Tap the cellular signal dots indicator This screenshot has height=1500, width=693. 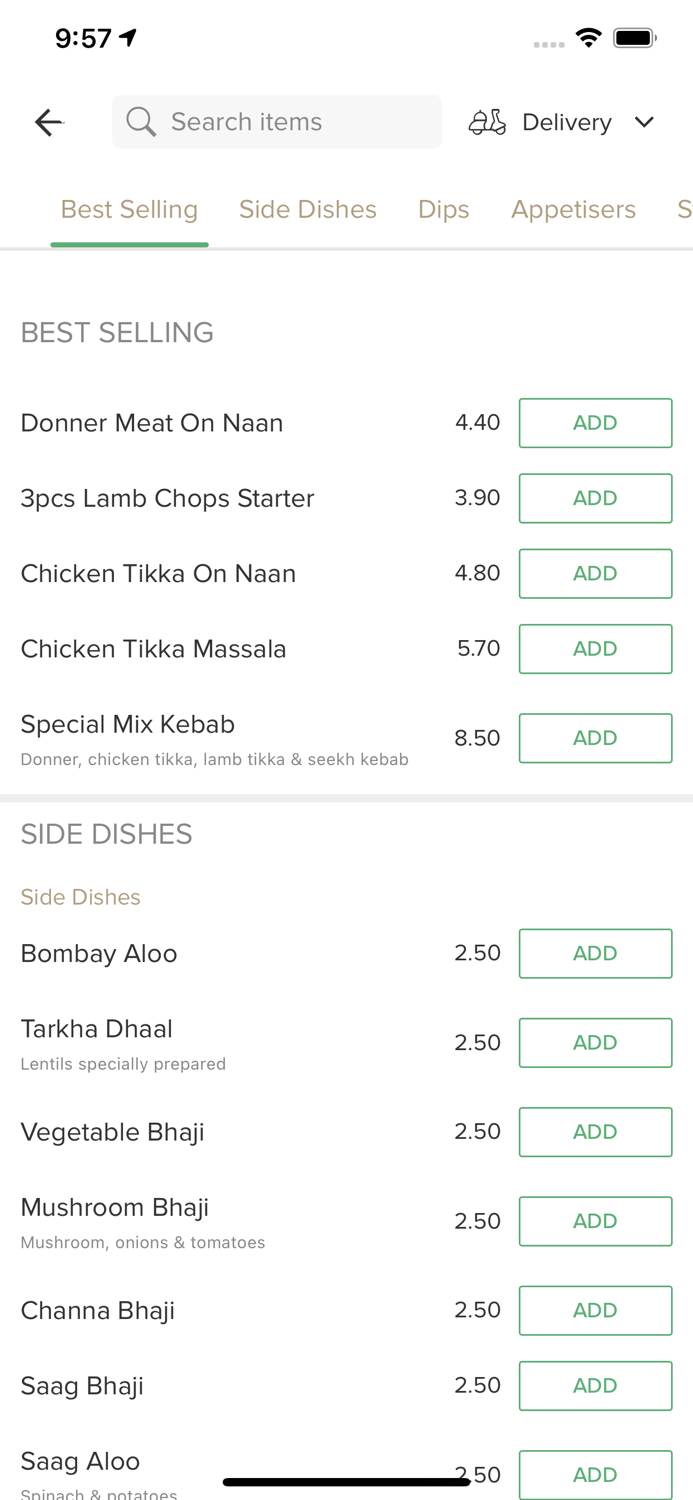pyautogui.click(x=549, y=44)
